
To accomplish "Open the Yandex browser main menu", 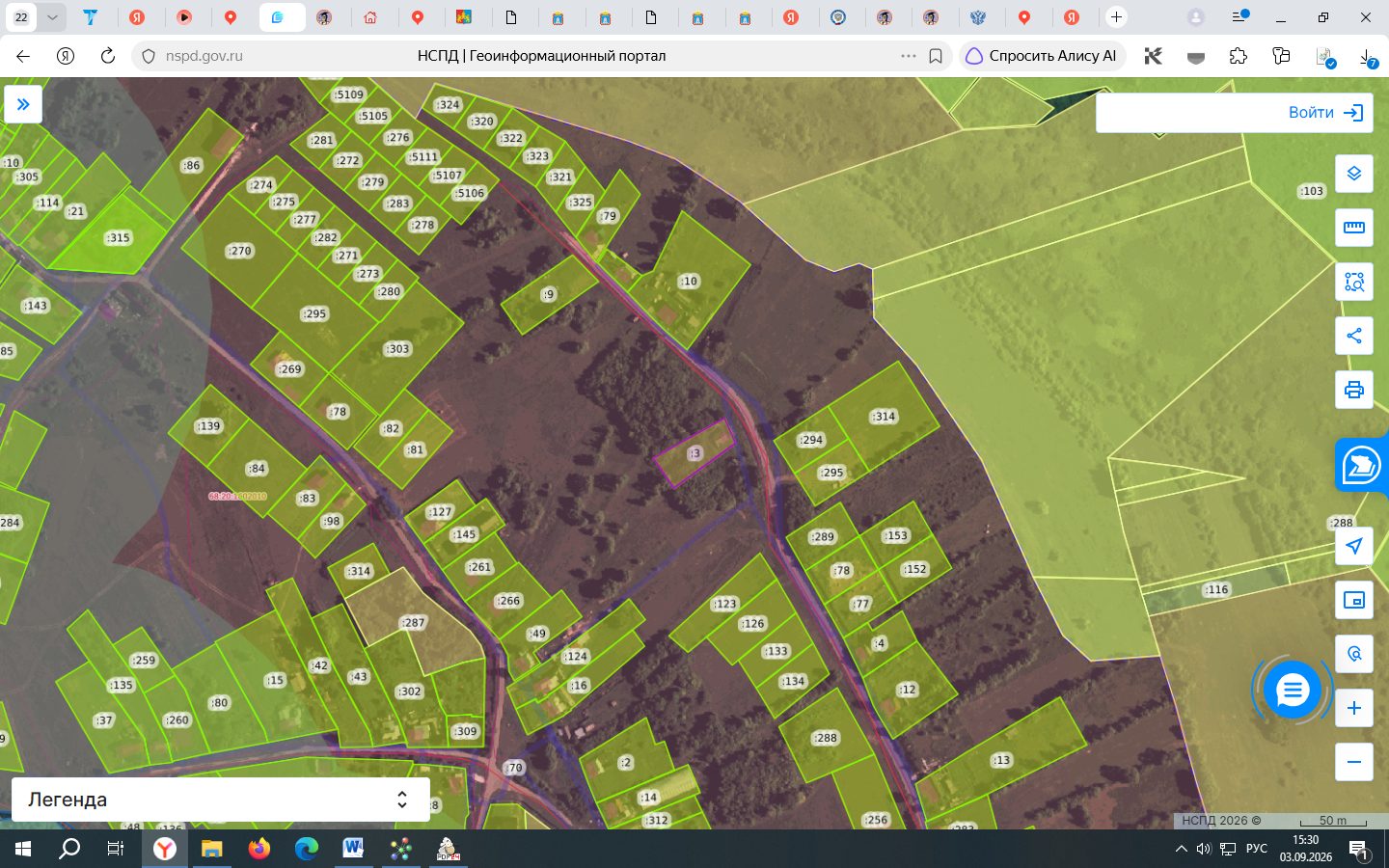I will click(1239, 17).
